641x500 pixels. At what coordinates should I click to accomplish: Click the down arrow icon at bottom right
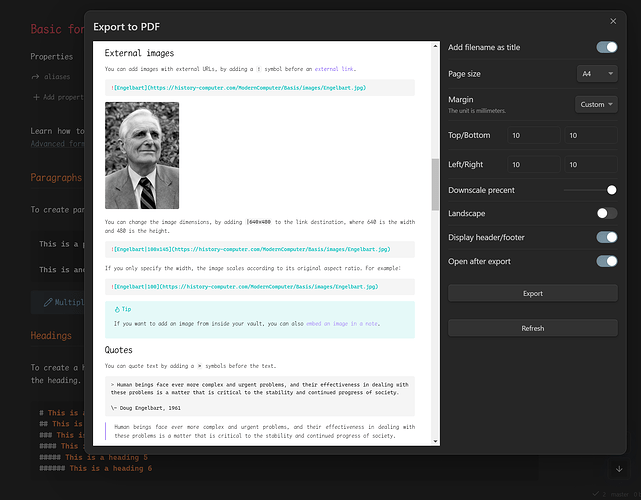pos(619,468)
